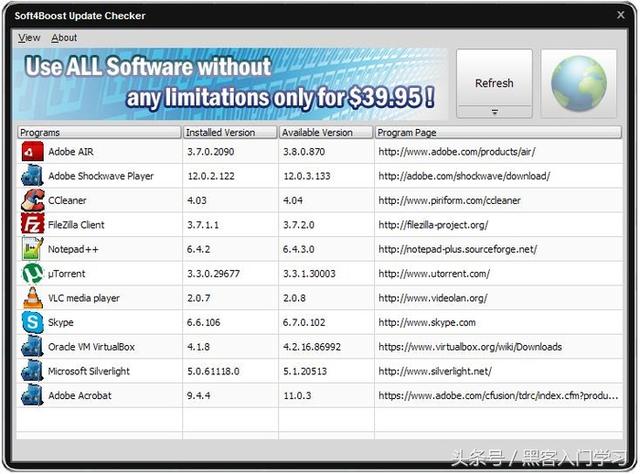Image resolution: width=640 pixels, height=474 pixels.
Task: Select the 'VLC media player' name
Action: click(x=84, y=298)
